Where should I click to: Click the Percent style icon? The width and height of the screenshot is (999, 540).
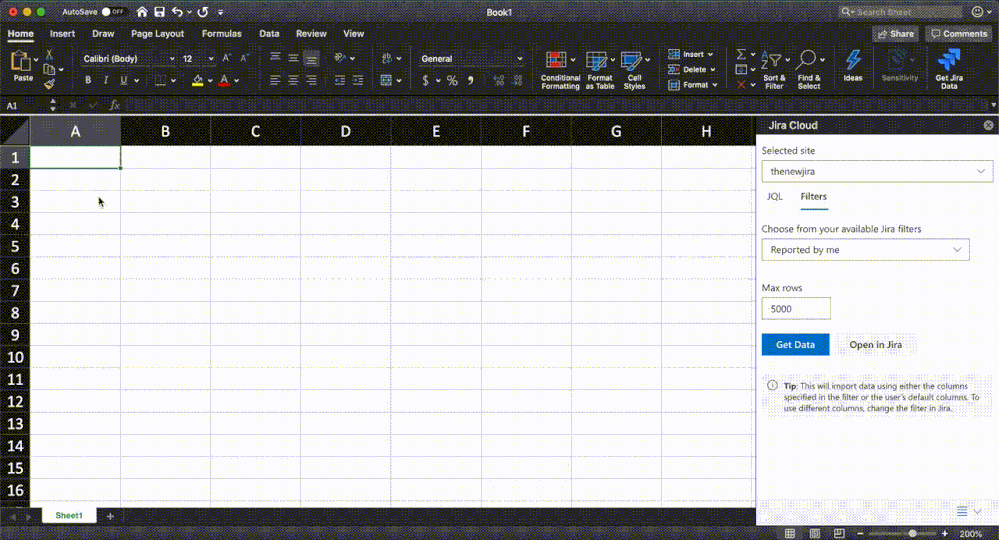pyautogui.click(x=452, y=80)
